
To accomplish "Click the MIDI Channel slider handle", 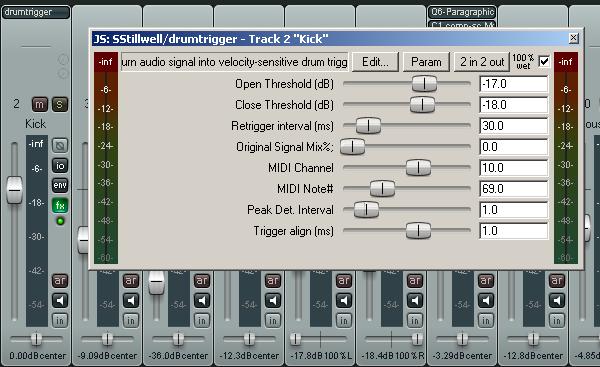I will tap(418, 168).
